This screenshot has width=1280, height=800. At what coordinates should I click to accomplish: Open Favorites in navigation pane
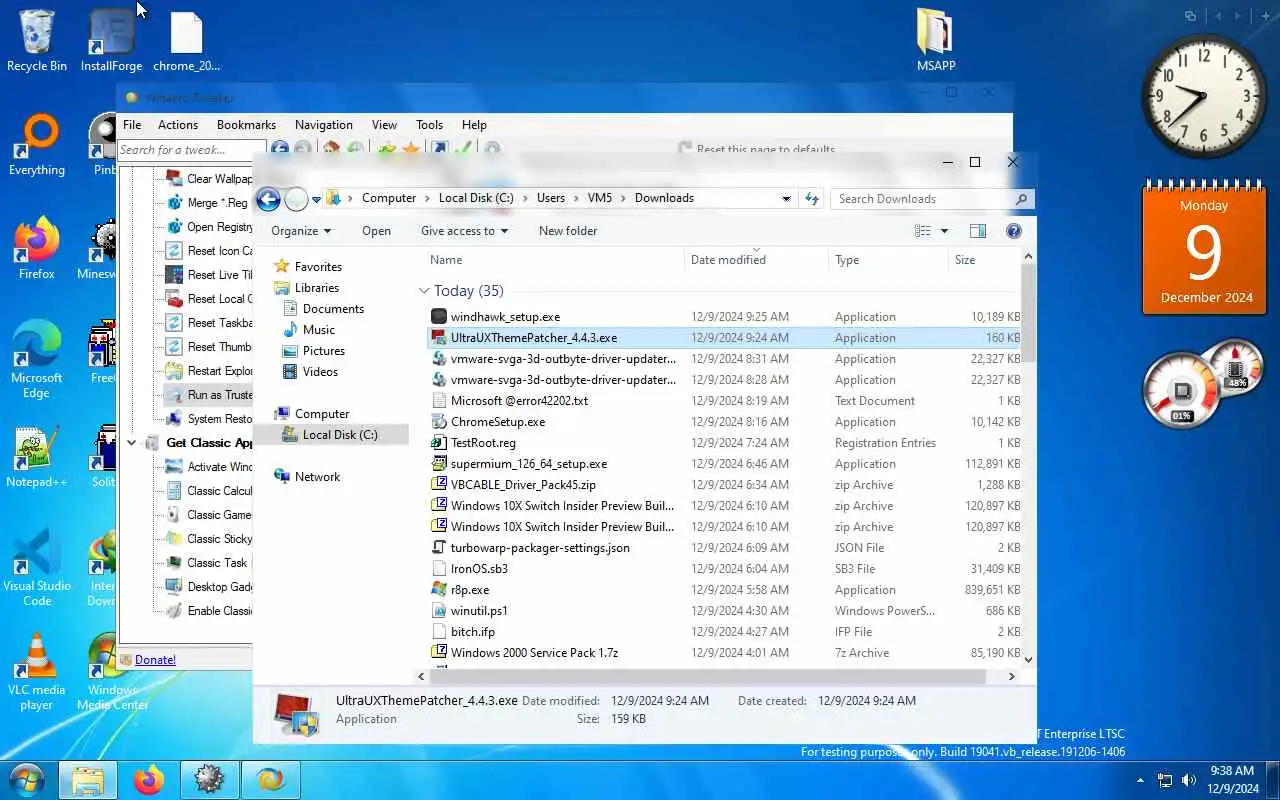(318, 267)
